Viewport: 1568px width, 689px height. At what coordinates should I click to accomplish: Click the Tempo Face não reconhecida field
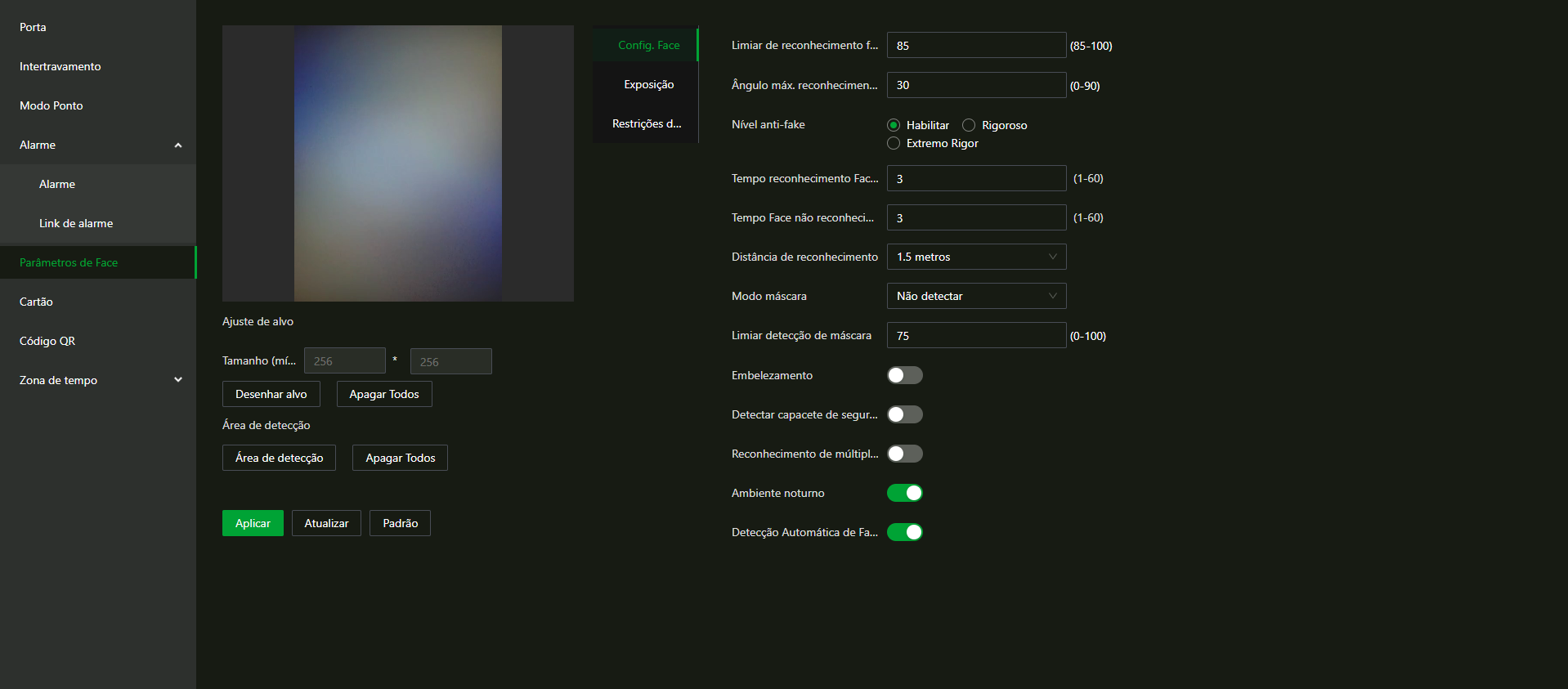point(976,217)
